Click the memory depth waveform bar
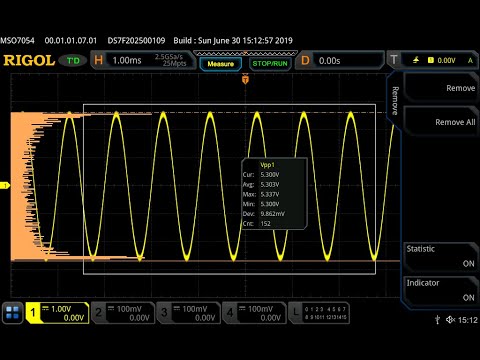This screenshot has width=480, height=360. pos(245,53)
